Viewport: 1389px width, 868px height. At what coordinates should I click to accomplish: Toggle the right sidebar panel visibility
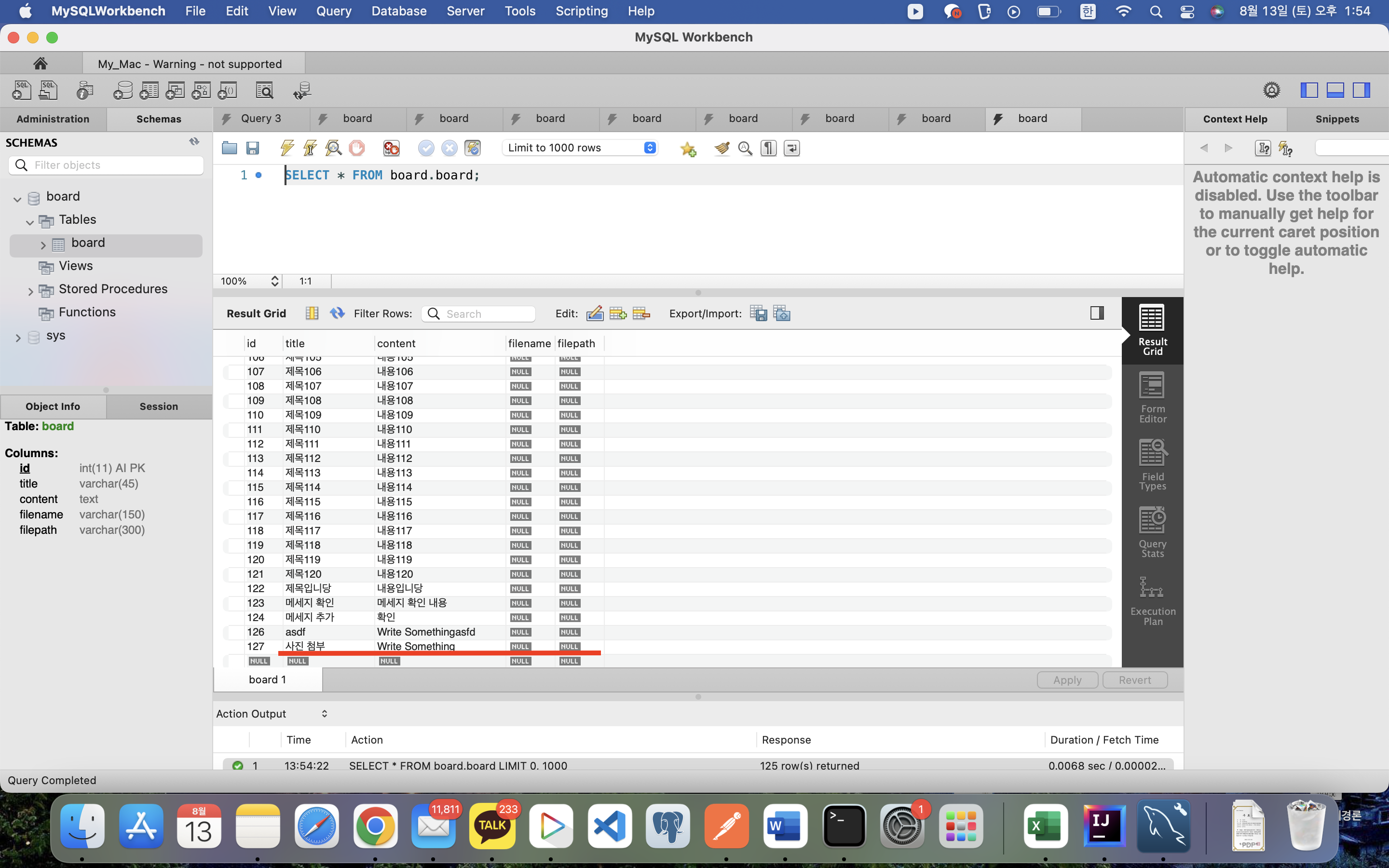point(1362,90)
